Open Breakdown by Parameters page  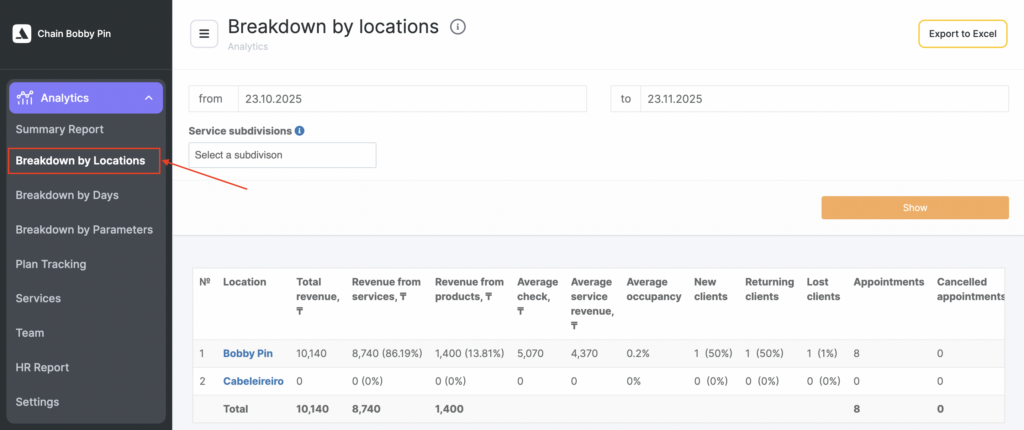click(84, 229)
